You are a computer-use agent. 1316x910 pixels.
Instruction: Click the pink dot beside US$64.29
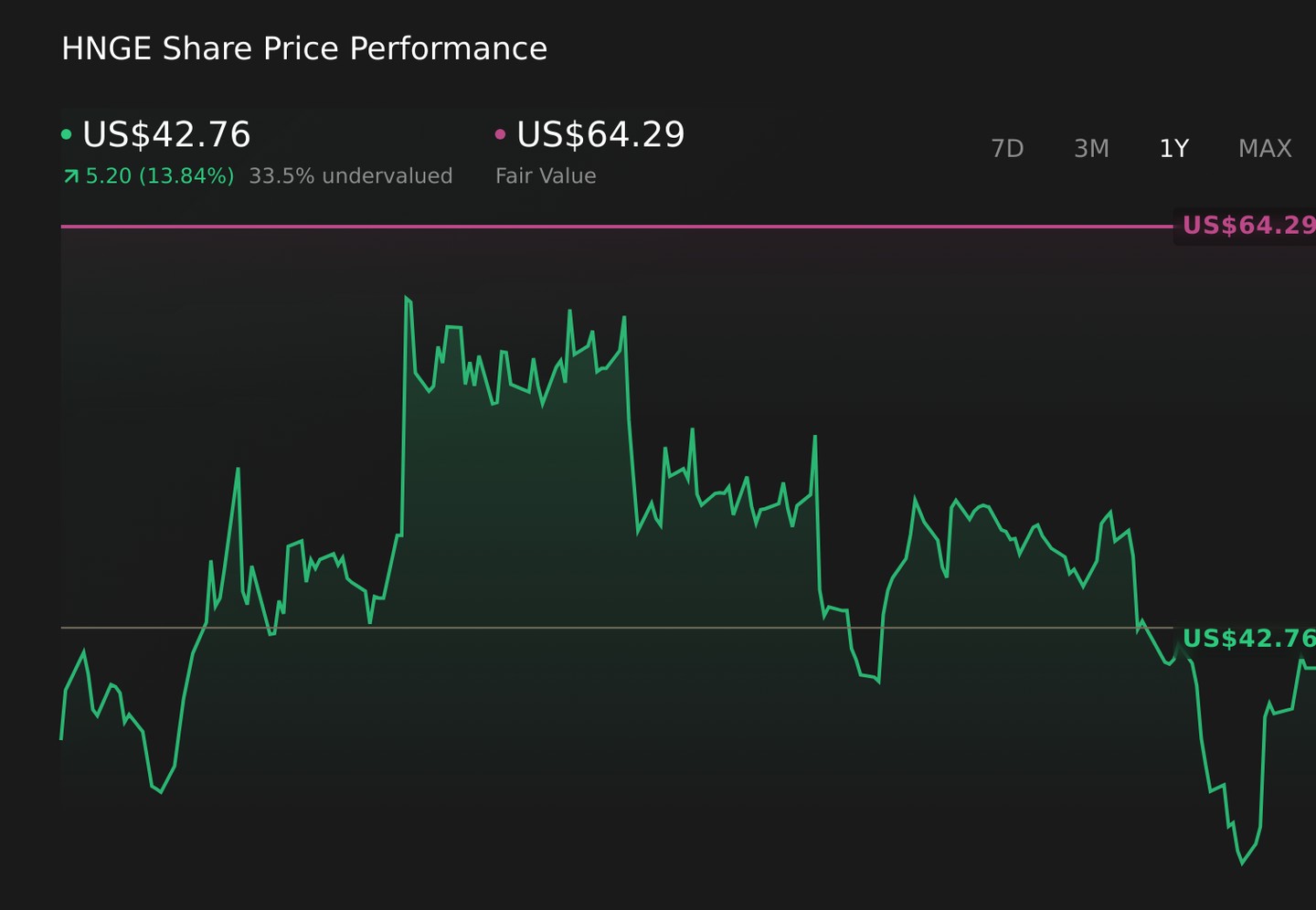tap(500, 134)
